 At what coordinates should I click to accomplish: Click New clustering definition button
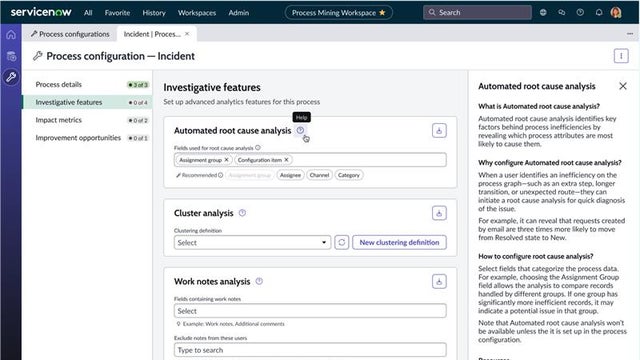399,242
